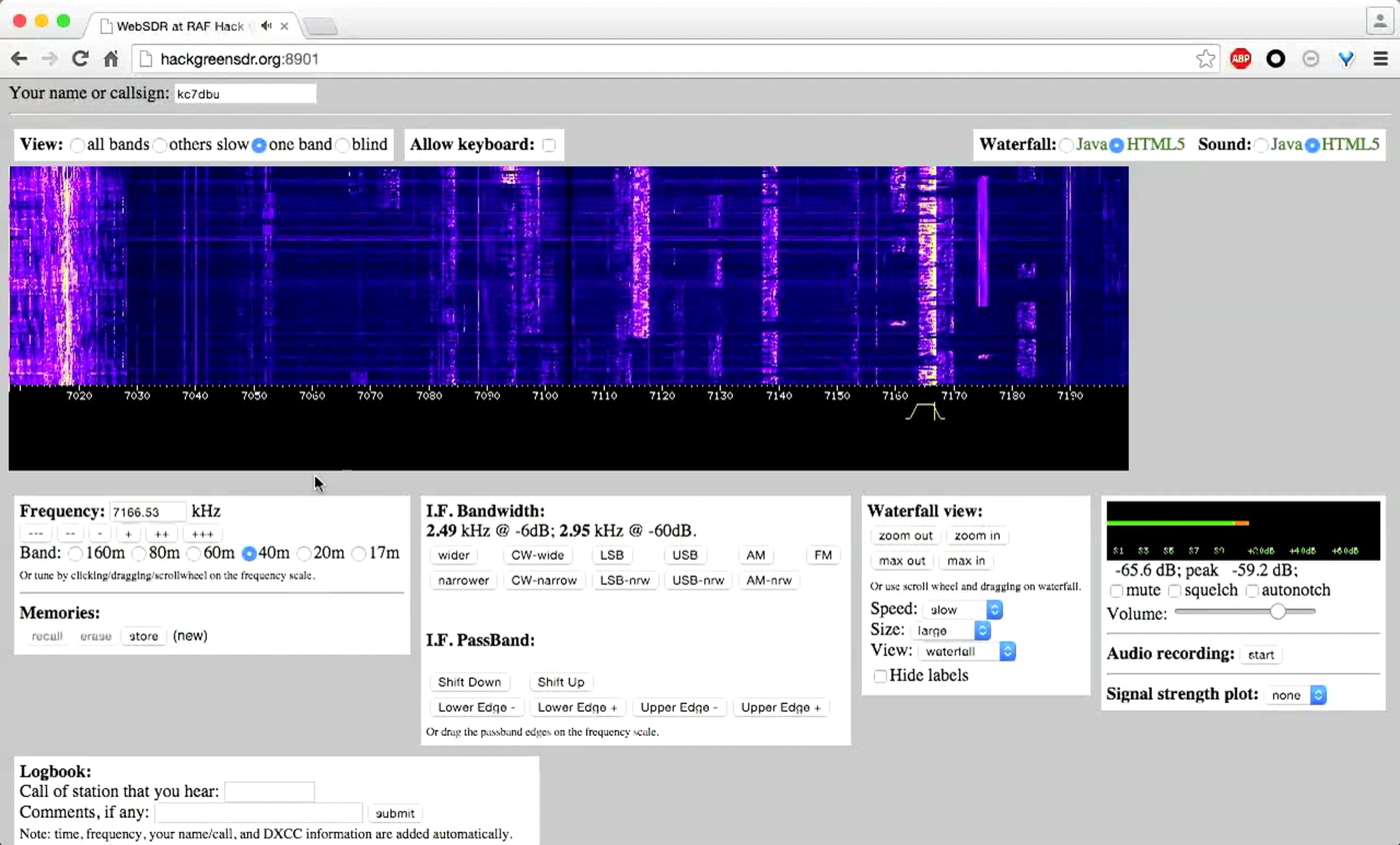Close the WebSDR at RAF Hack tab

(x=284, y=26)
